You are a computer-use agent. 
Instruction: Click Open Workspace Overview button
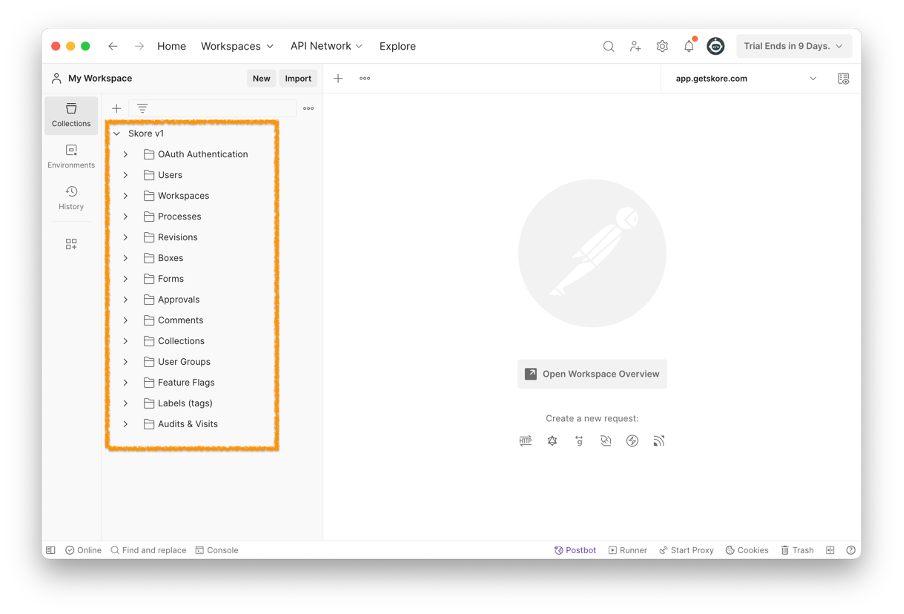(x=592, y=374)
